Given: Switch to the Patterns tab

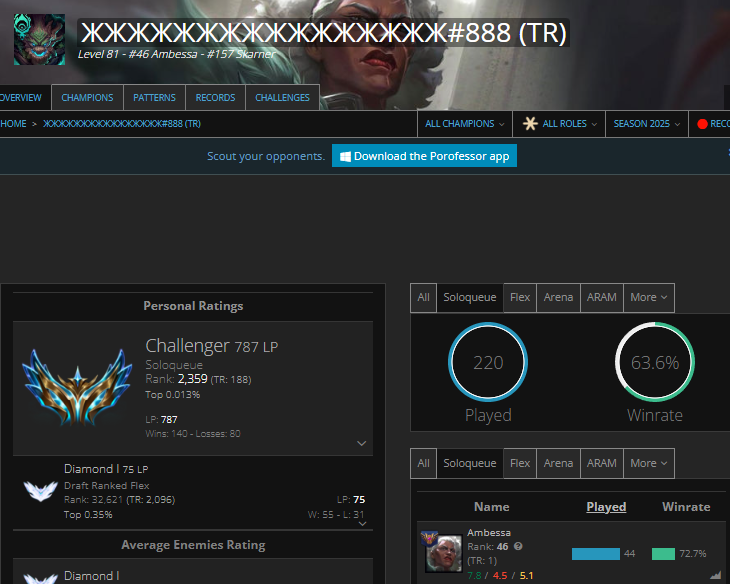Looking at the screenshot, I should pos(154,98).
